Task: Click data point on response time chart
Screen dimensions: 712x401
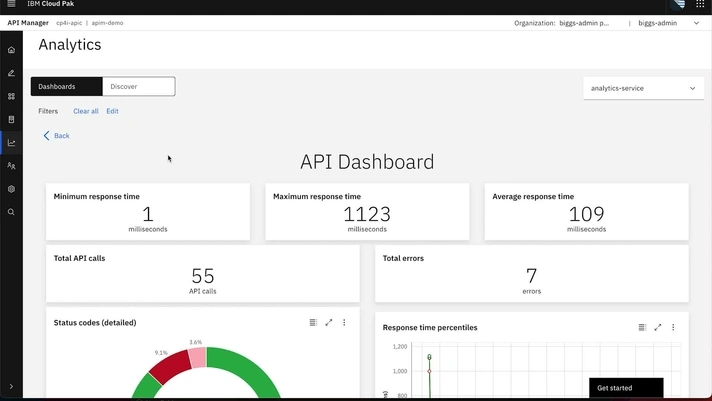Action: click(x=429, y=371)
